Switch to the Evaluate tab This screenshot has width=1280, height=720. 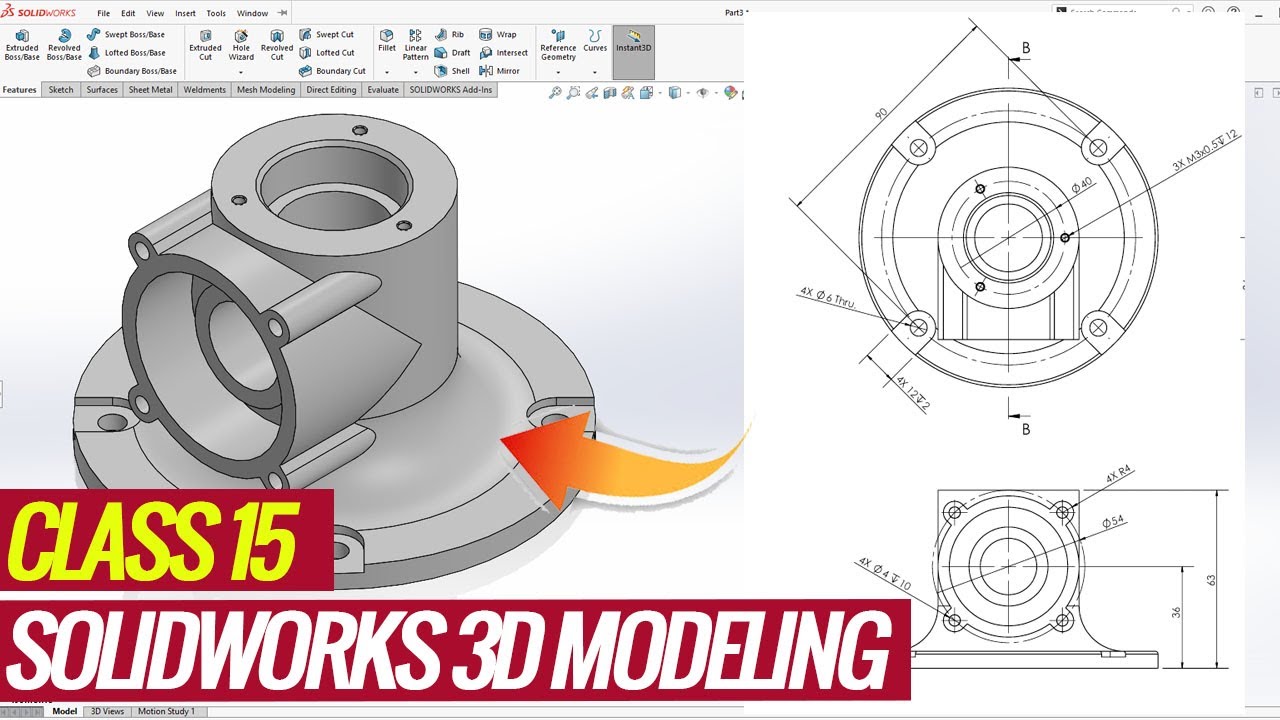[383, 90]
